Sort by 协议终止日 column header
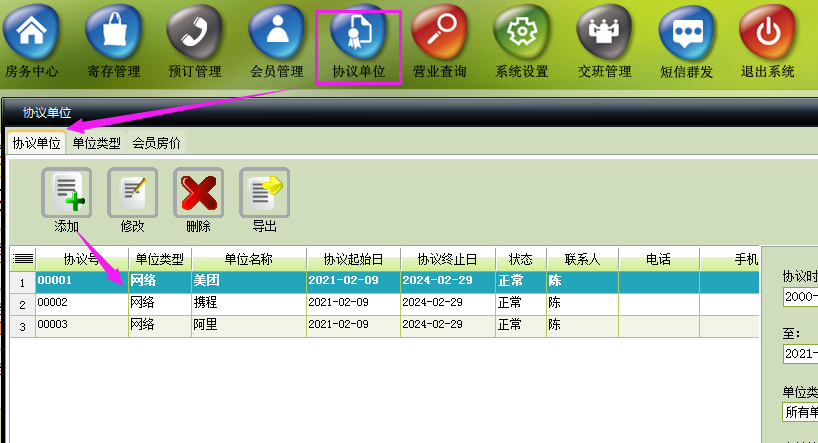The height and width of the screenshot is (443, 818). tap(448, 259)
